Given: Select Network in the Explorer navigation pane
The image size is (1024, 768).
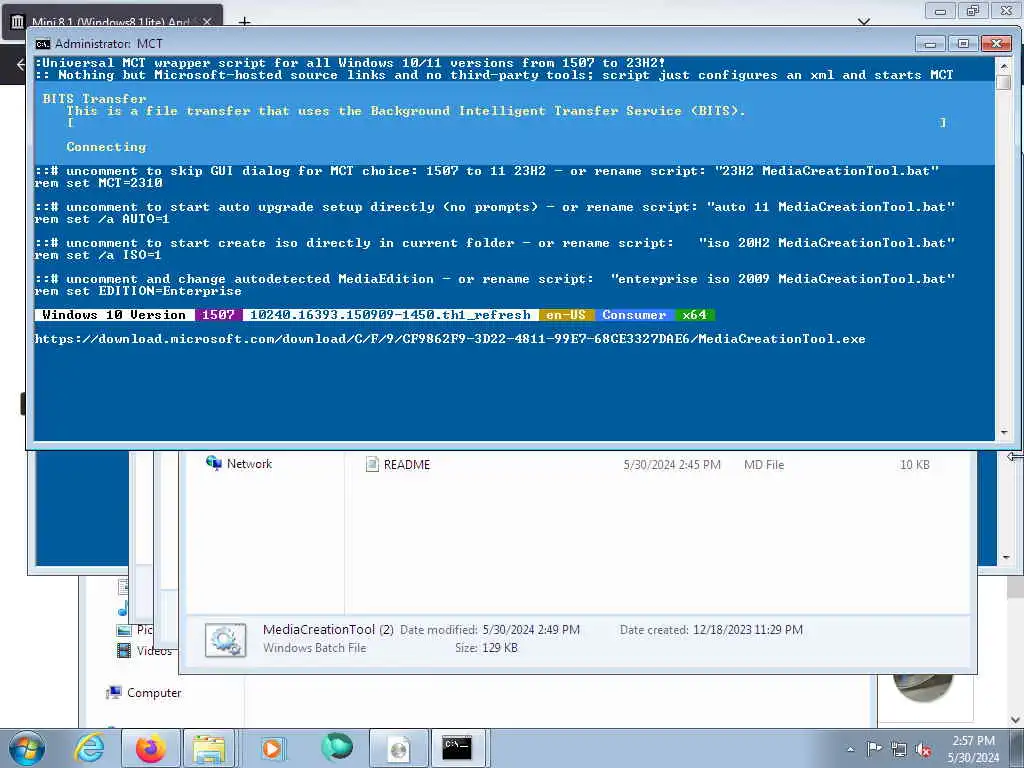Looking at the screenshot, I should (249, 464).
